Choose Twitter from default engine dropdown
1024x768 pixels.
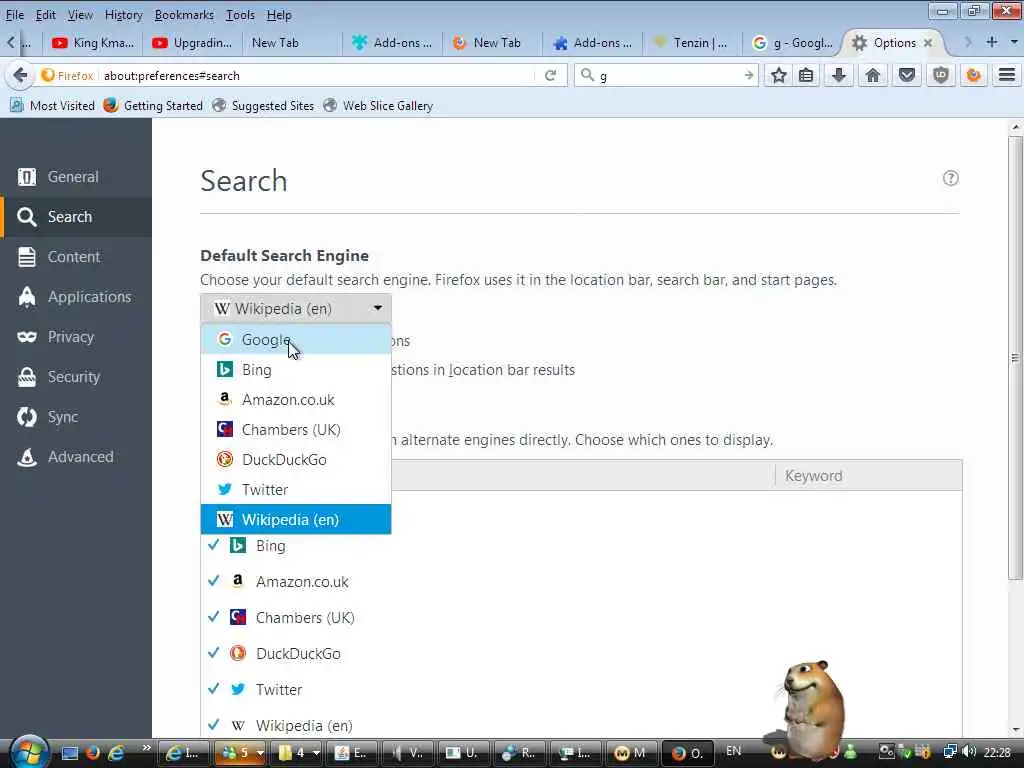coord(296,490)
